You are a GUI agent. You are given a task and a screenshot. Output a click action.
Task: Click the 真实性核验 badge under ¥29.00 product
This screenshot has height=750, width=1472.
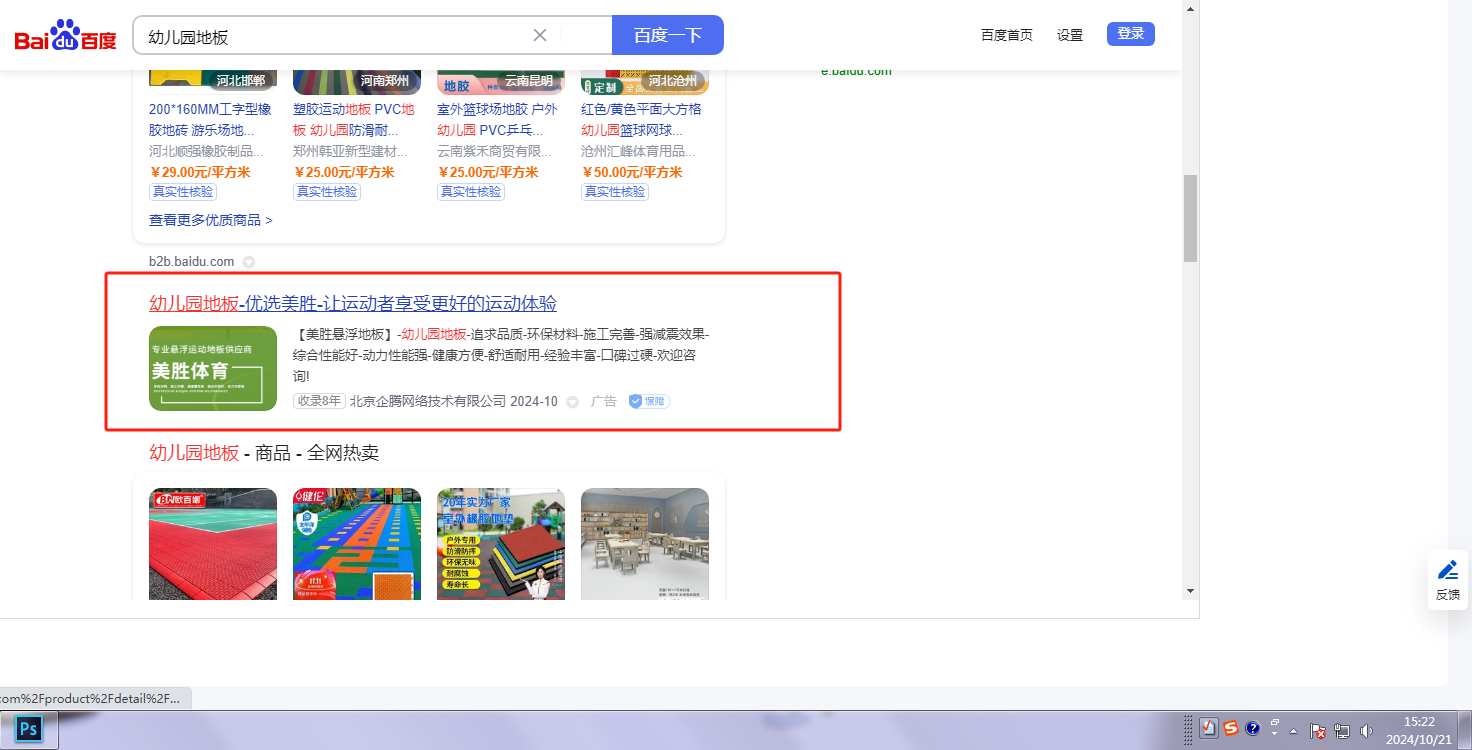click(x=183, y=192)
